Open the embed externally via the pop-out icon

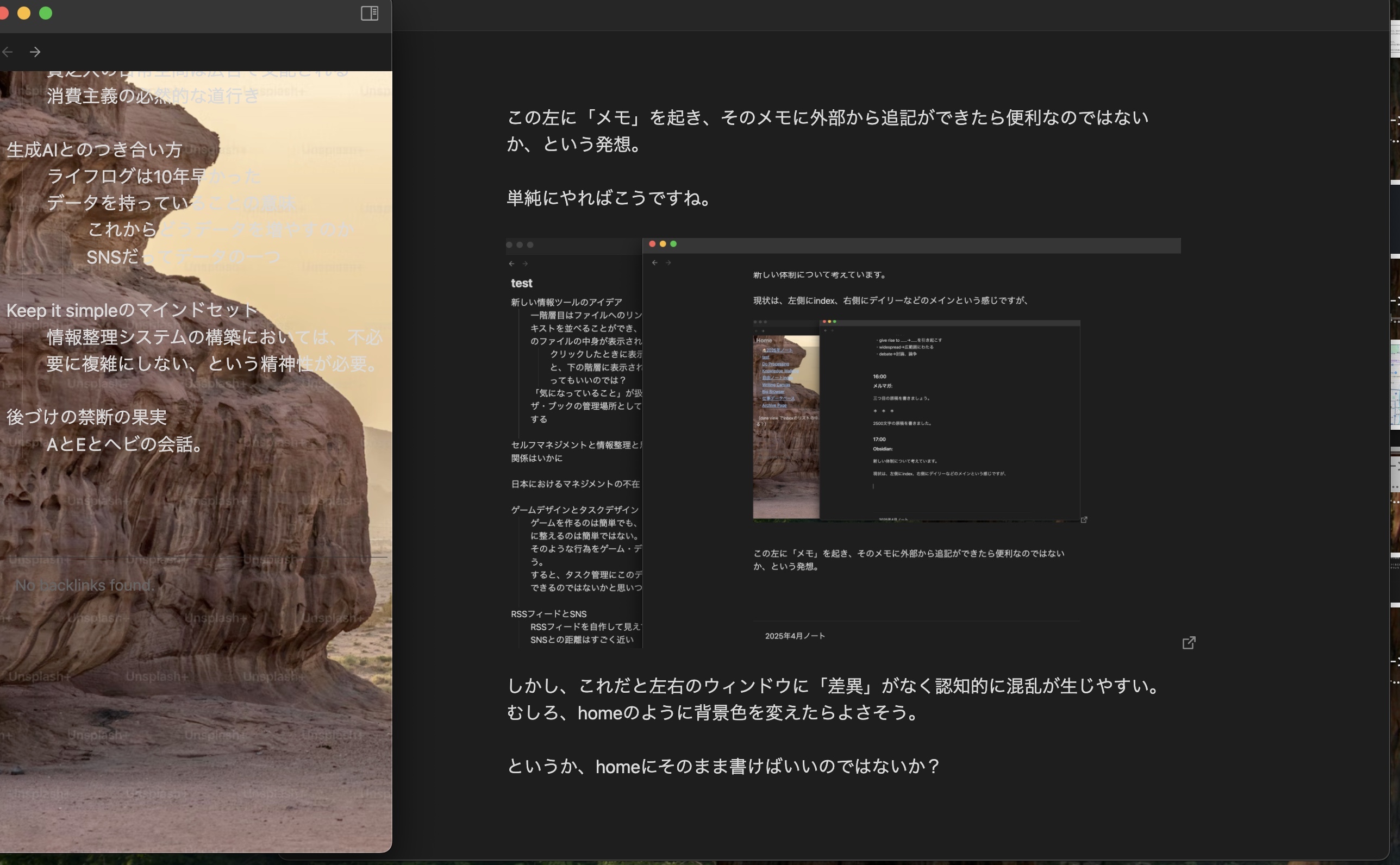tap(1189, 643)
